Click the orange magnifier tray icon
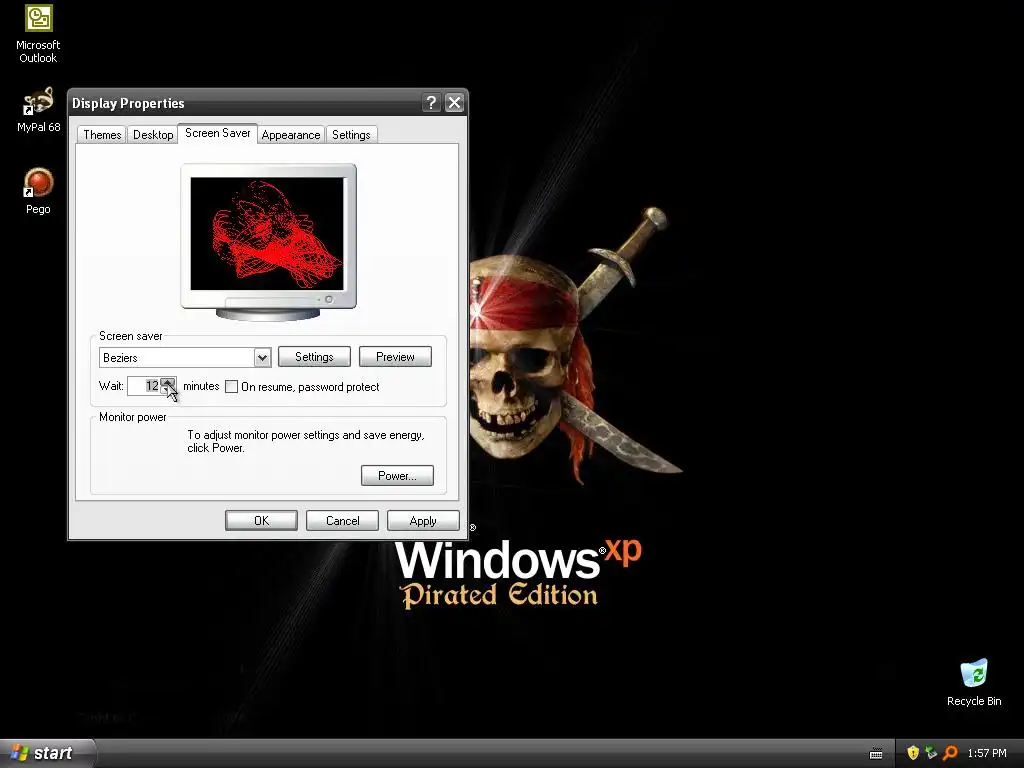Viewport: 1024px width, 768px height. click(x=950, y=753)
